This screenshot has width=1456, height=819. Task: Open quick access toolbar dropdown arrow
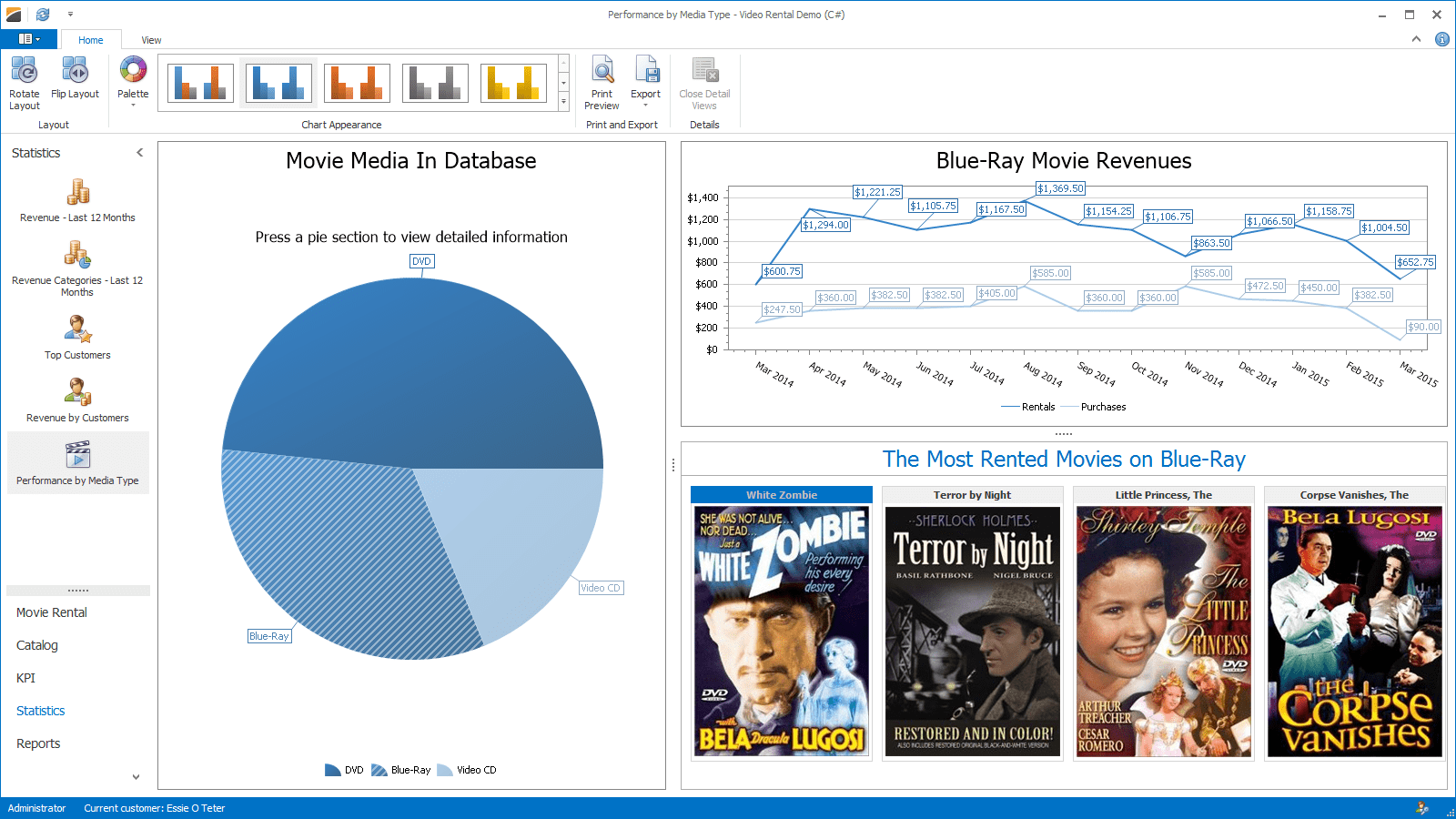[70, 15]
